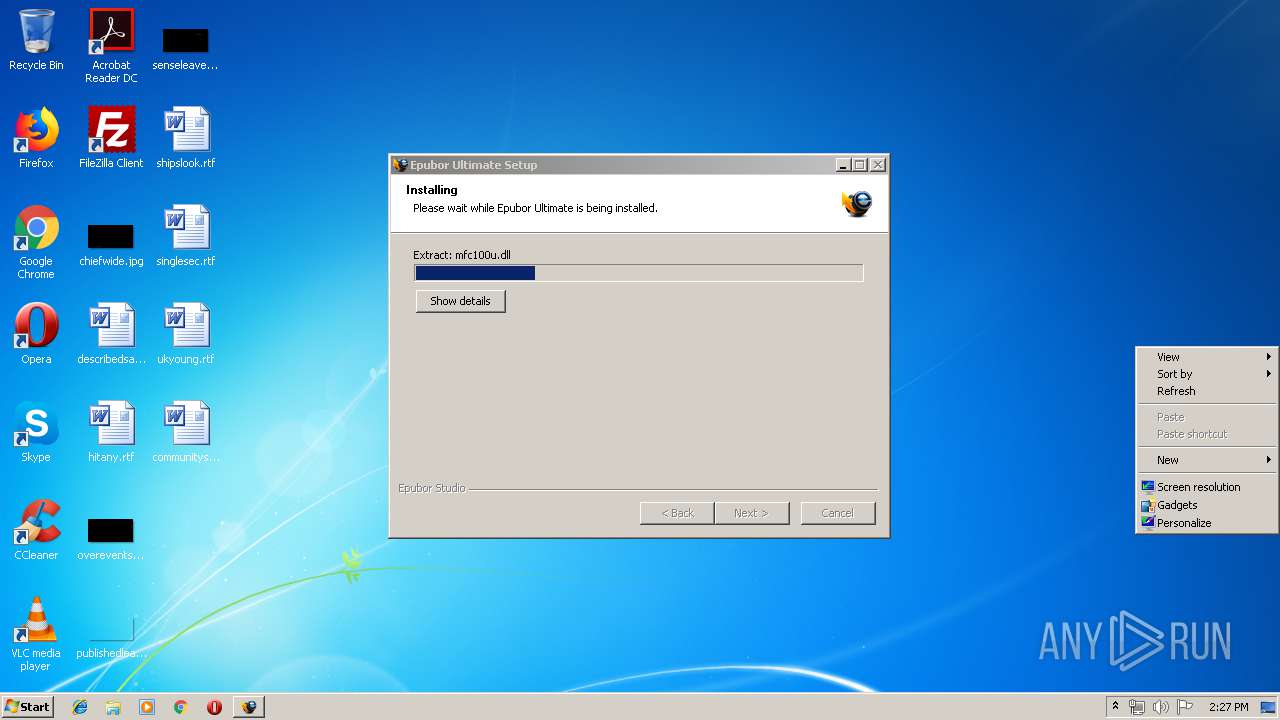The height and width of the screenshot is (720, 1280).
Task: Open Personalize from context menu
Action: click(1208, 523)
